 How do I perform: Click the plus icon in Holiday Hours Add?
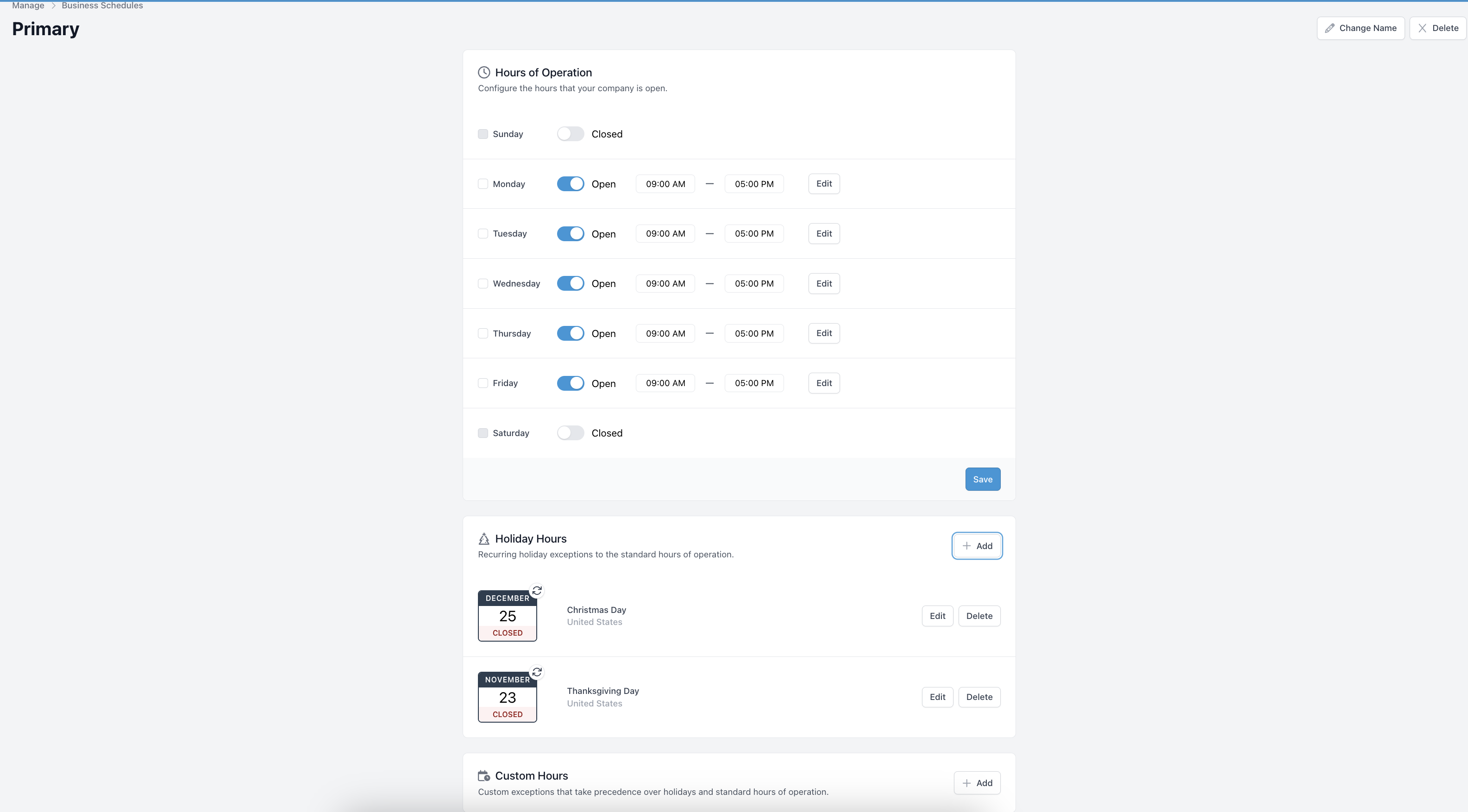[x=966, y=546]
